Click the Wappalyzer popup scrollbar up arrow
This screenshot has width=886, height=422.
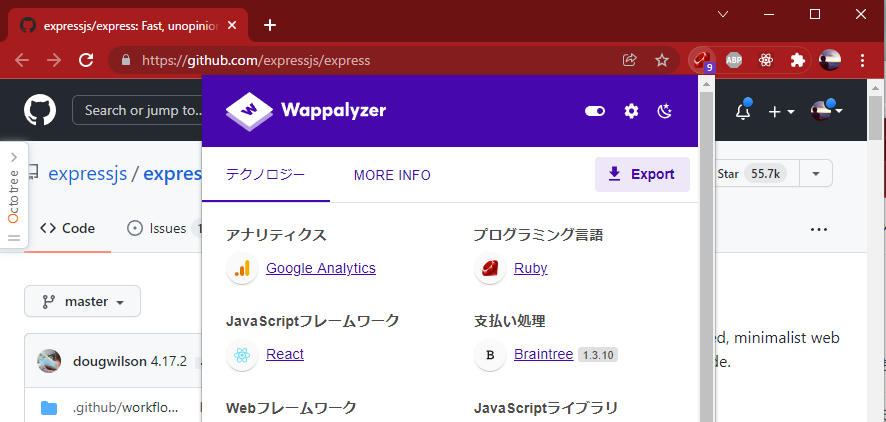point(706,84)
